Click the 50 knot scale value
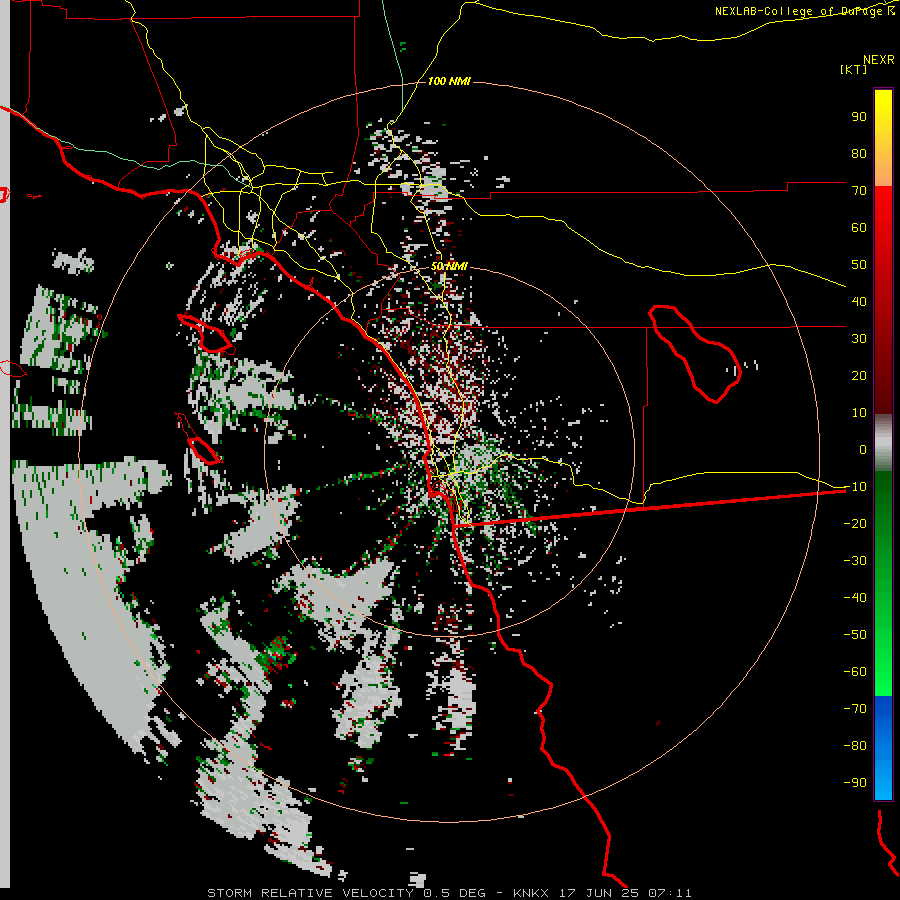 click(x=859, y=265)
